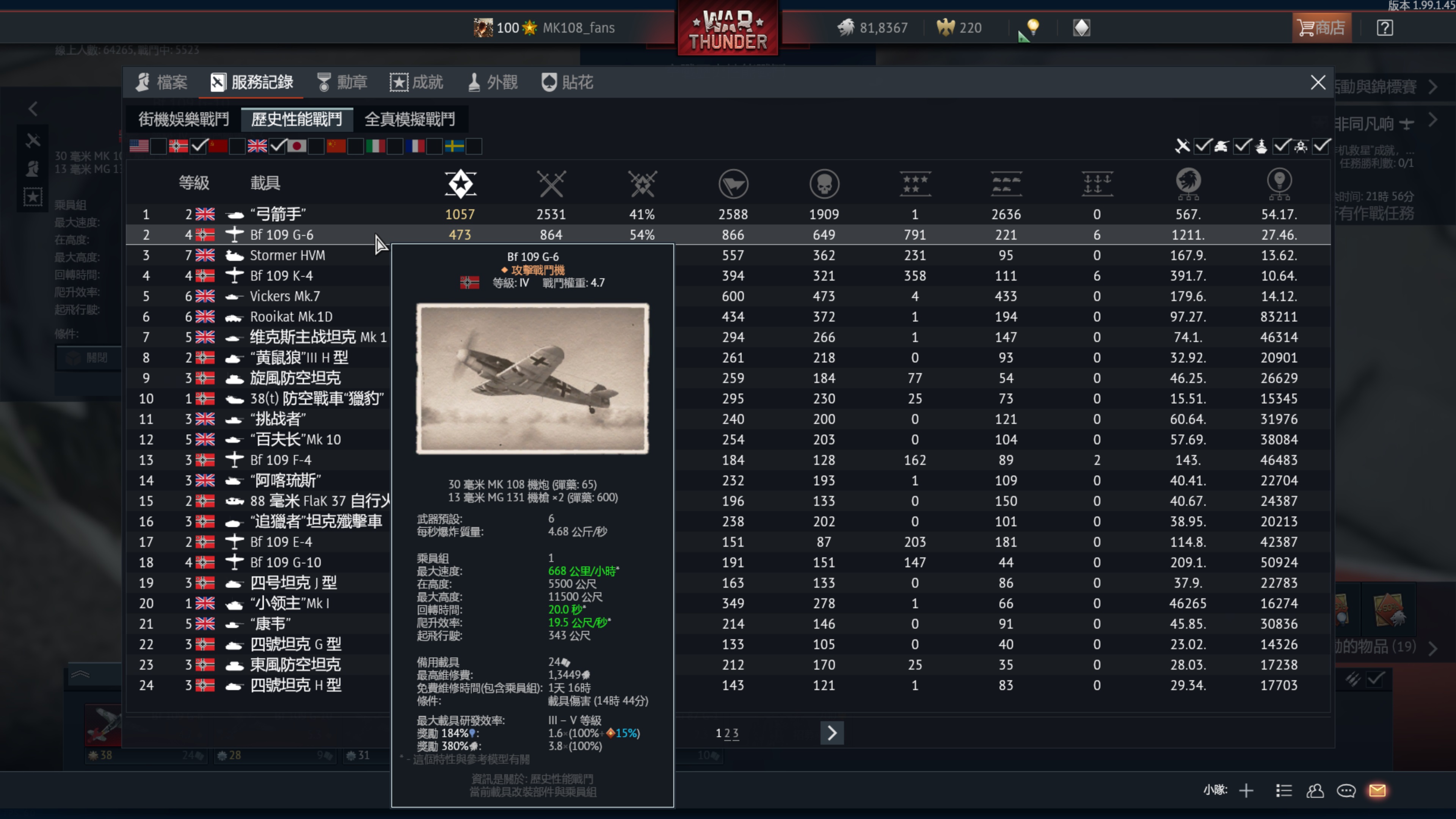
Task: Select the Stormer HVM table row
Action: tap(728, 255)
